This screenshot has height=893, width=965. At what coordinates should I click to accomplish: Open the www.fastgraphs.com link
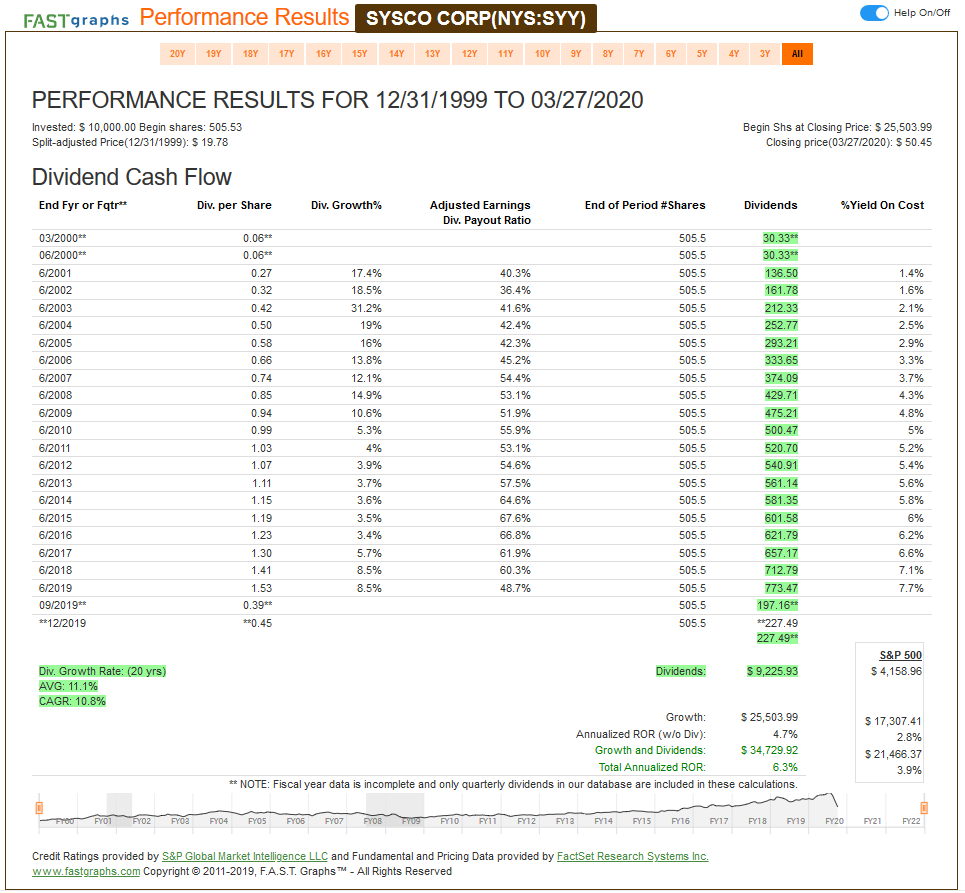(x=86, y=871)
